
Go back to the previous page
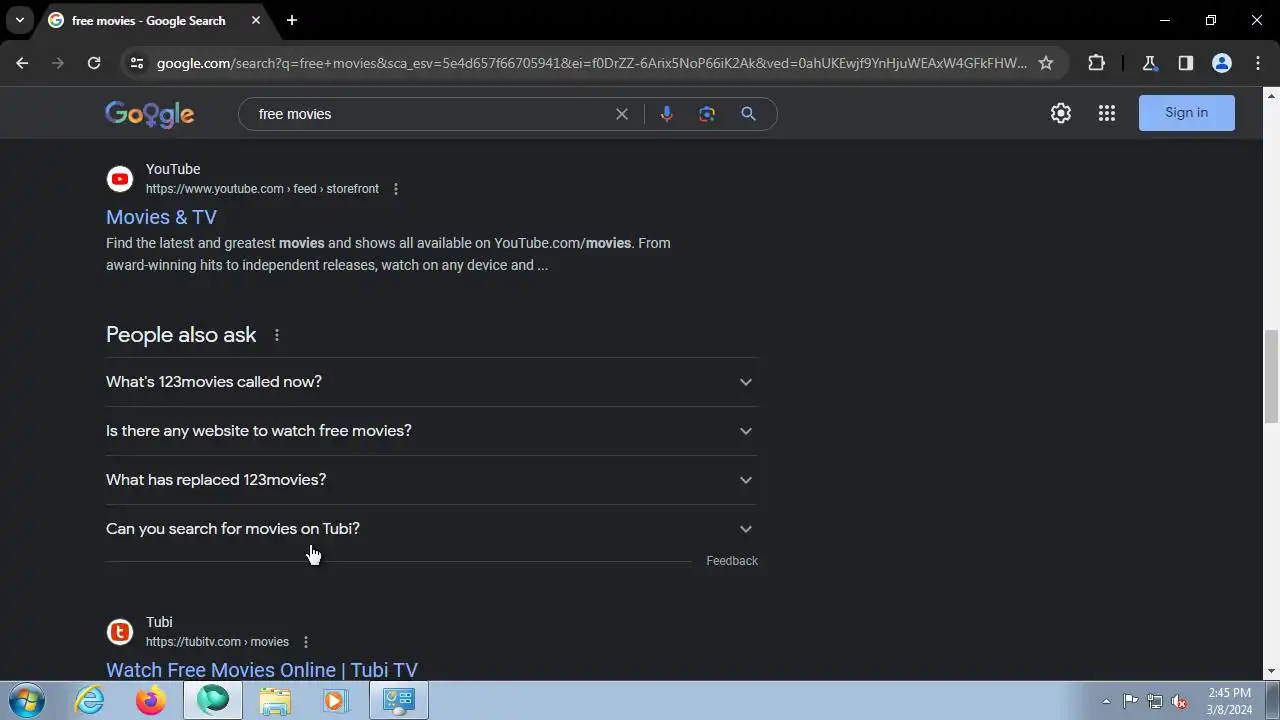(x=22, y=63)
